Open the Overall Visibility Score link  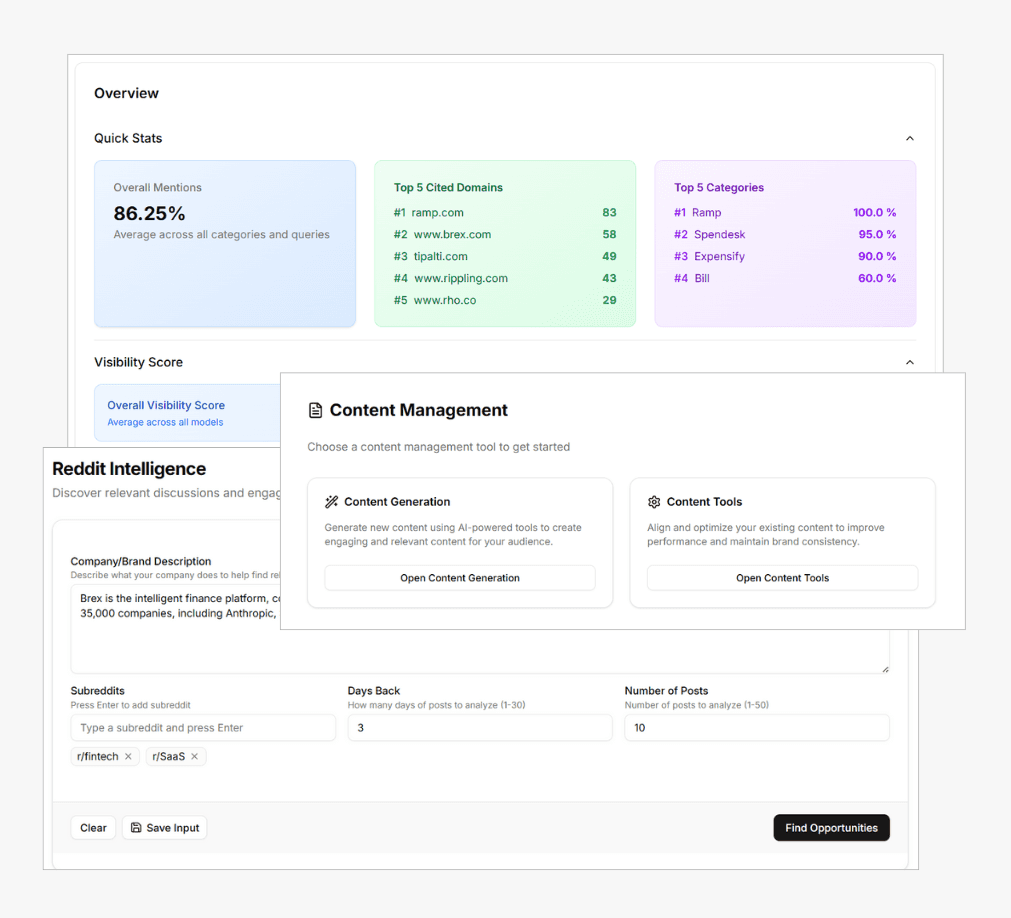pyautogui.click(x=165, y=405)
